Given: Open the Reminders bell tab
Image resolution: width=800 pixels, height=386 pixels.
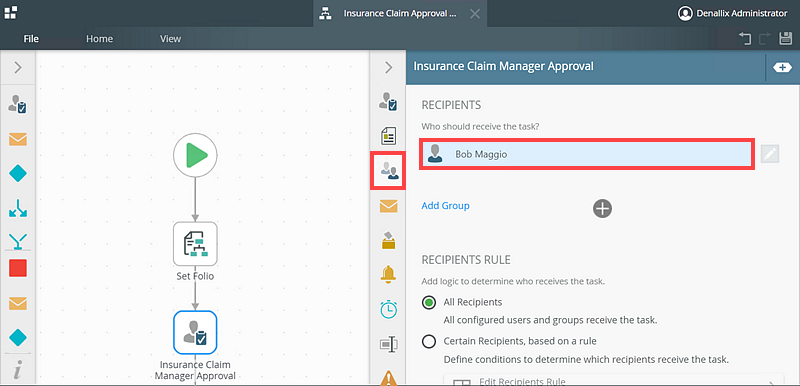Looking at the screenshot, I should coord(388,274).
